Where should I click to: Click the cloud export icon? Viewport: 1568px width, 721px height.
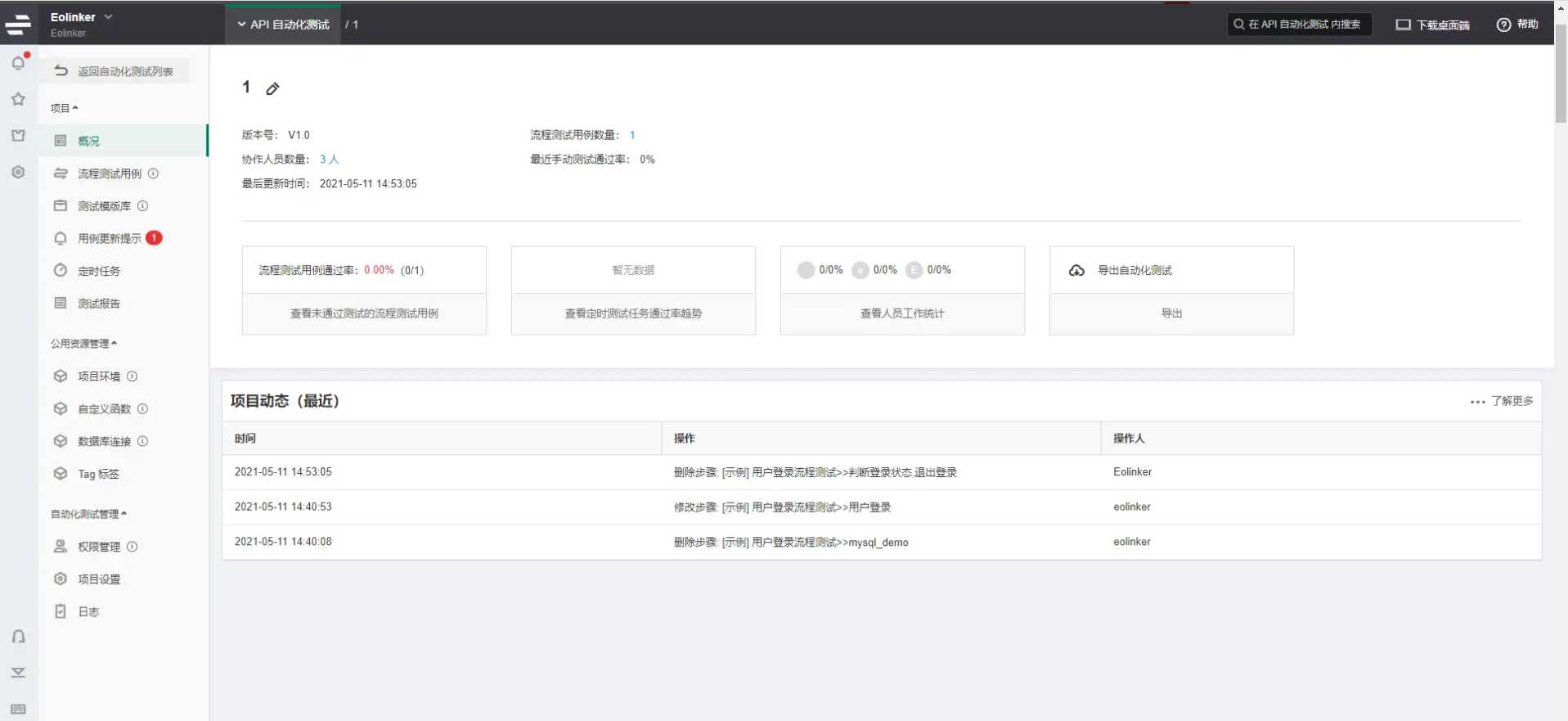pos(1076,270)
